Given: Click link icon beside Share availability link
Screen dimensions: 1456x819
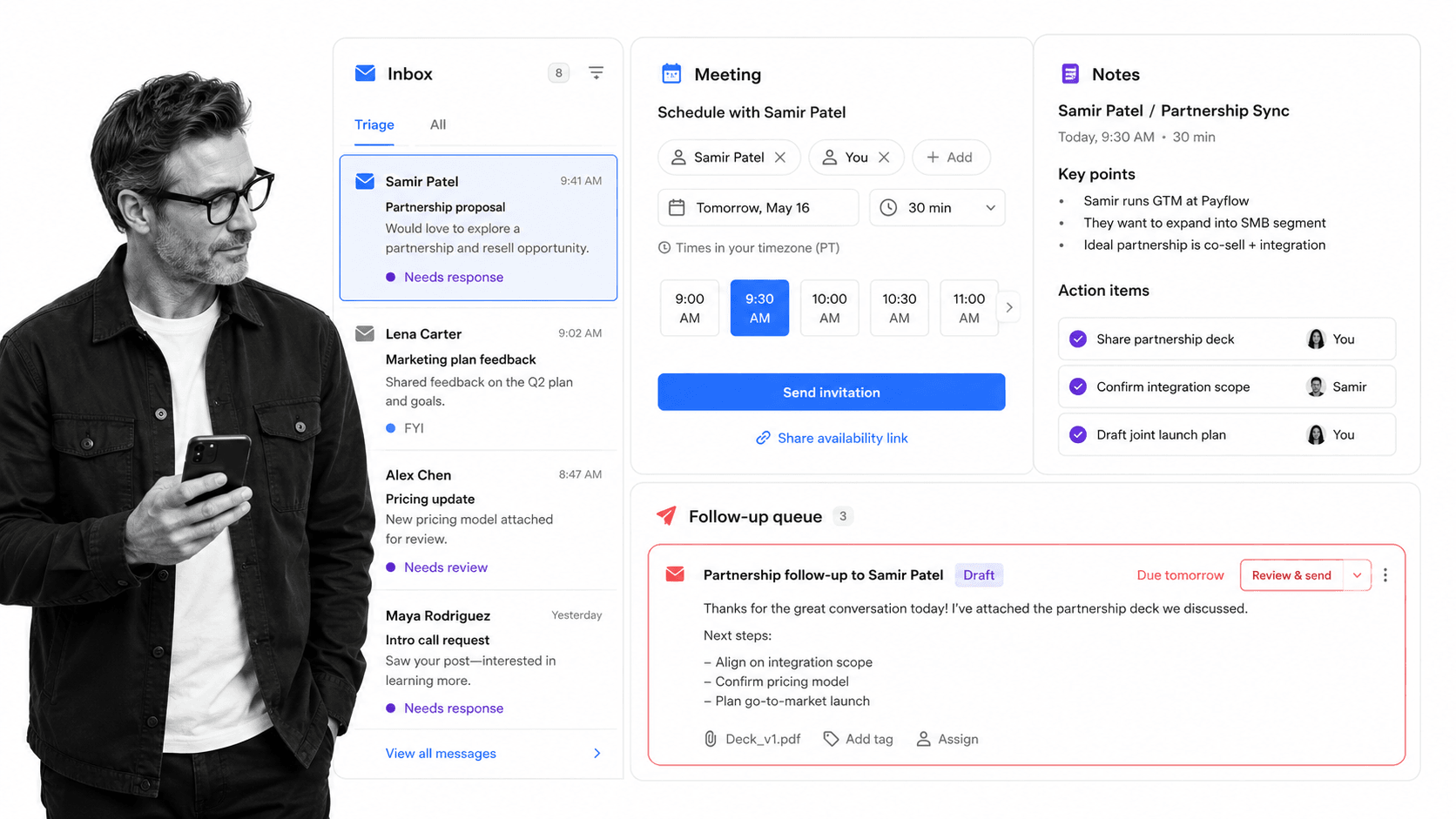Looking at the screenshot, I should 763,438.
